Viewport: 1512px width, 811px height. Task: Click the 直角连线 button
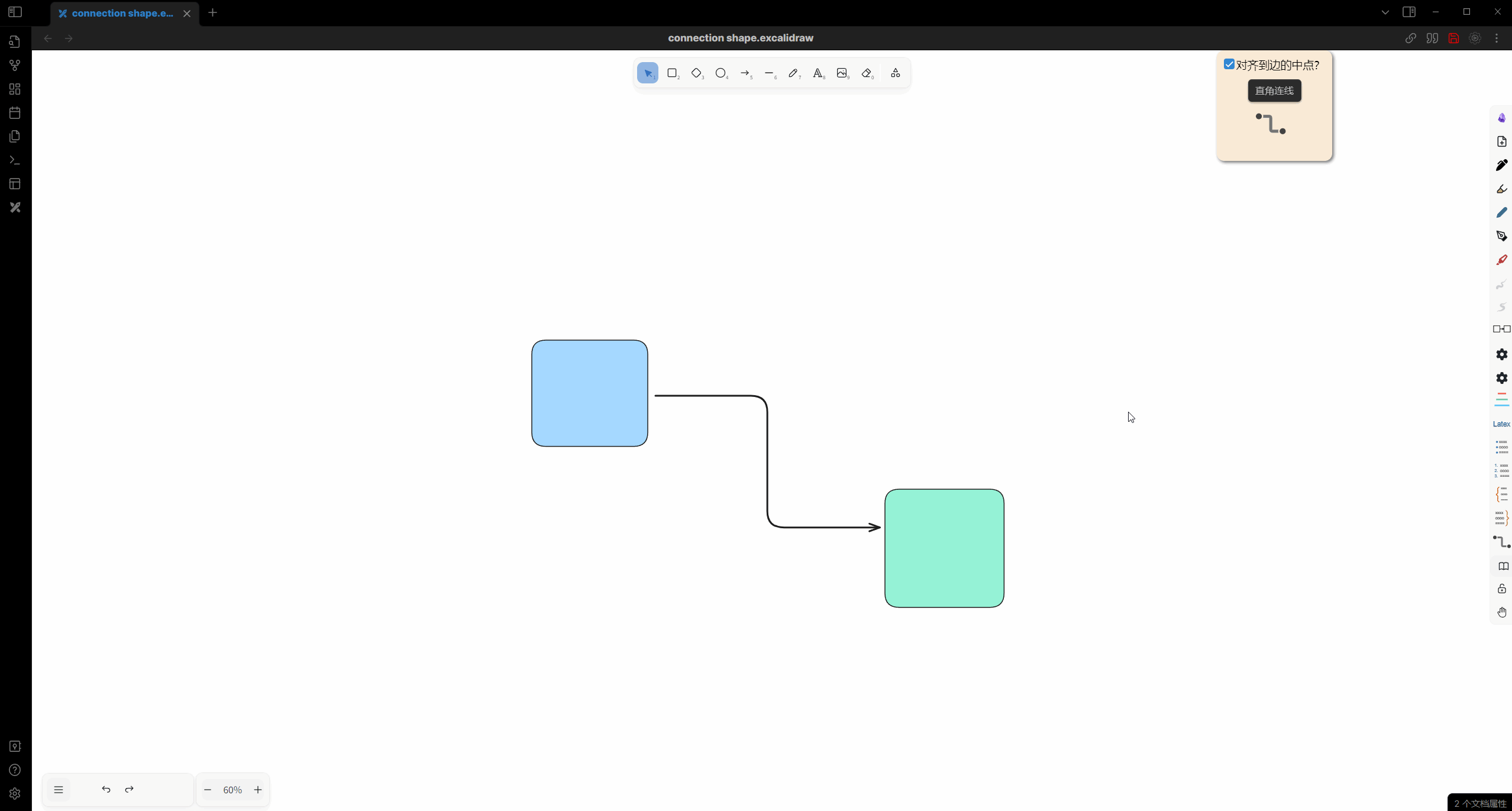(x=1274, y=91)
